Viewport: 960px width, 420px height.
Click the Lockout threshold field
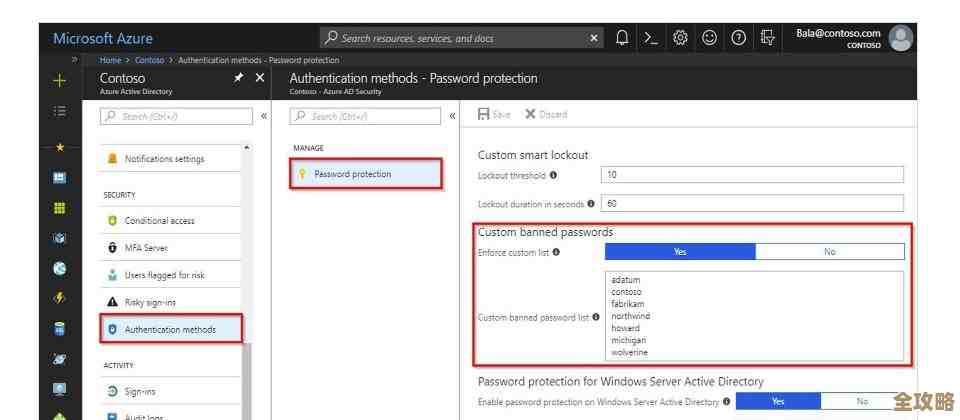point(752,174)
